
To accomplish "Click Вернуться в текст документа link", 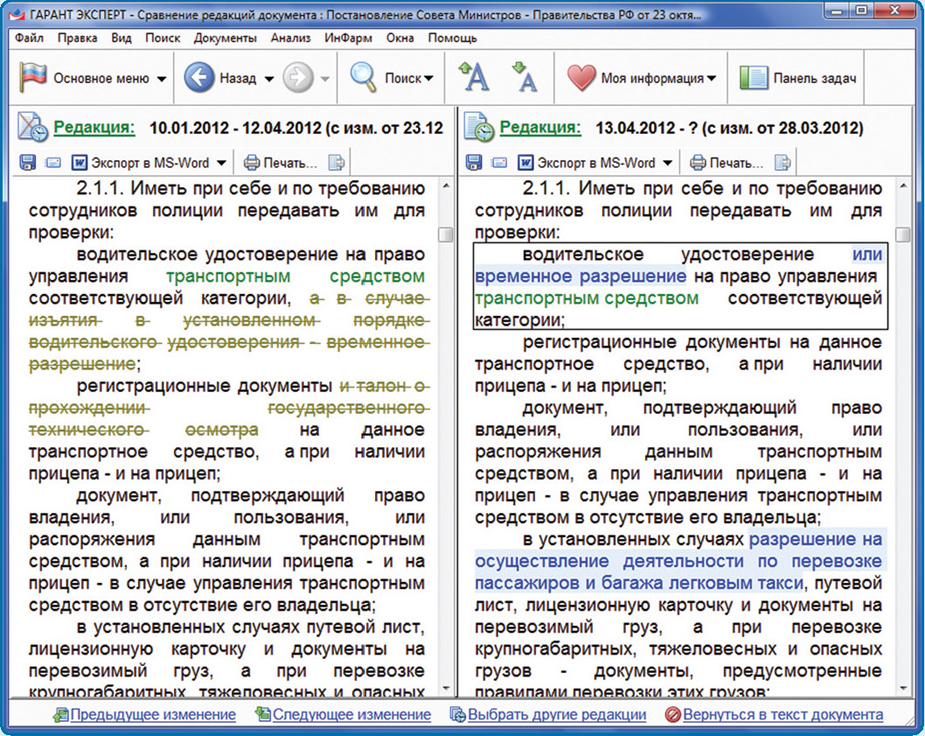I will click(782, 715).
